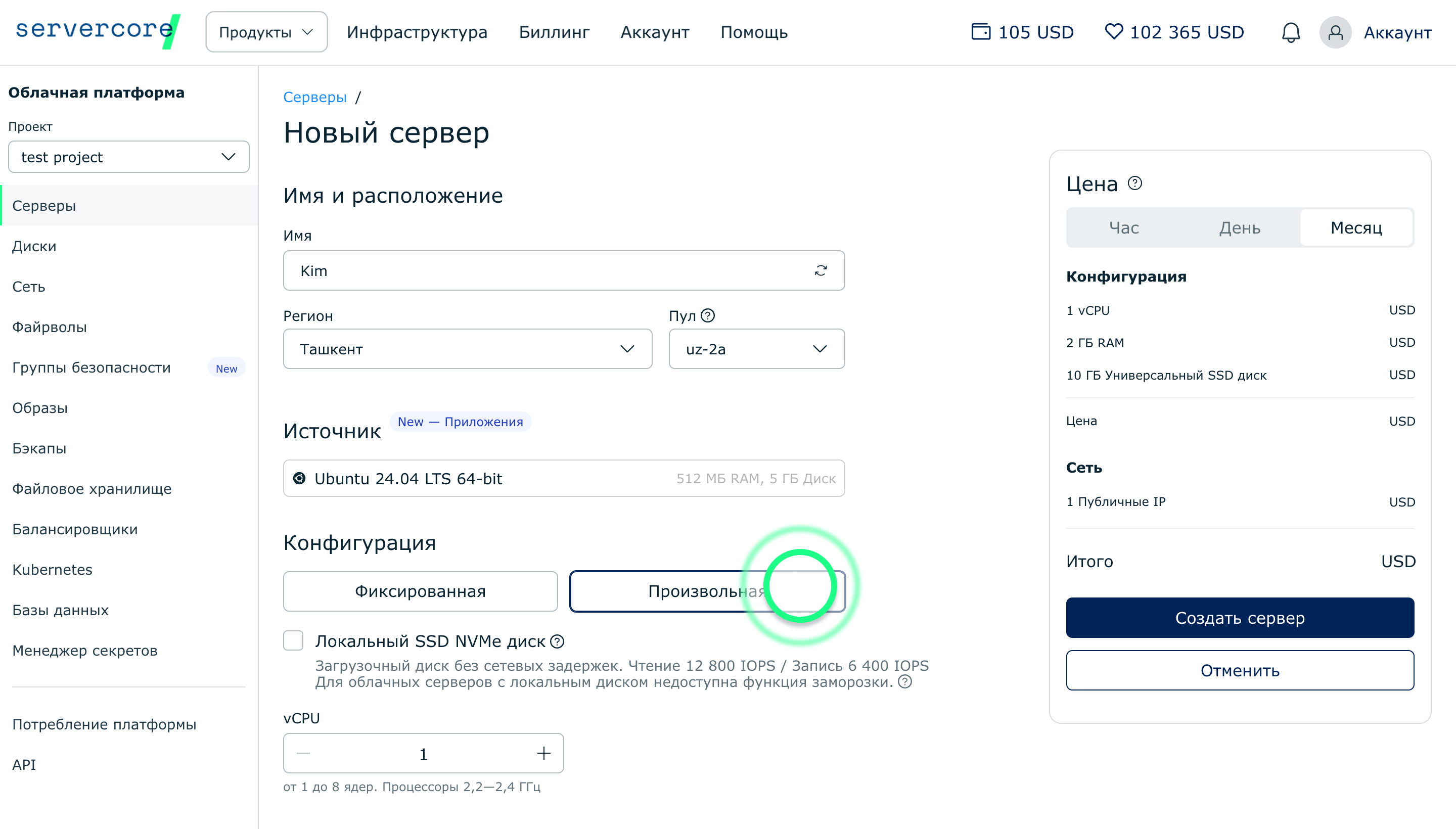Open the help tooltip next to Цена

coord(1135,183)
